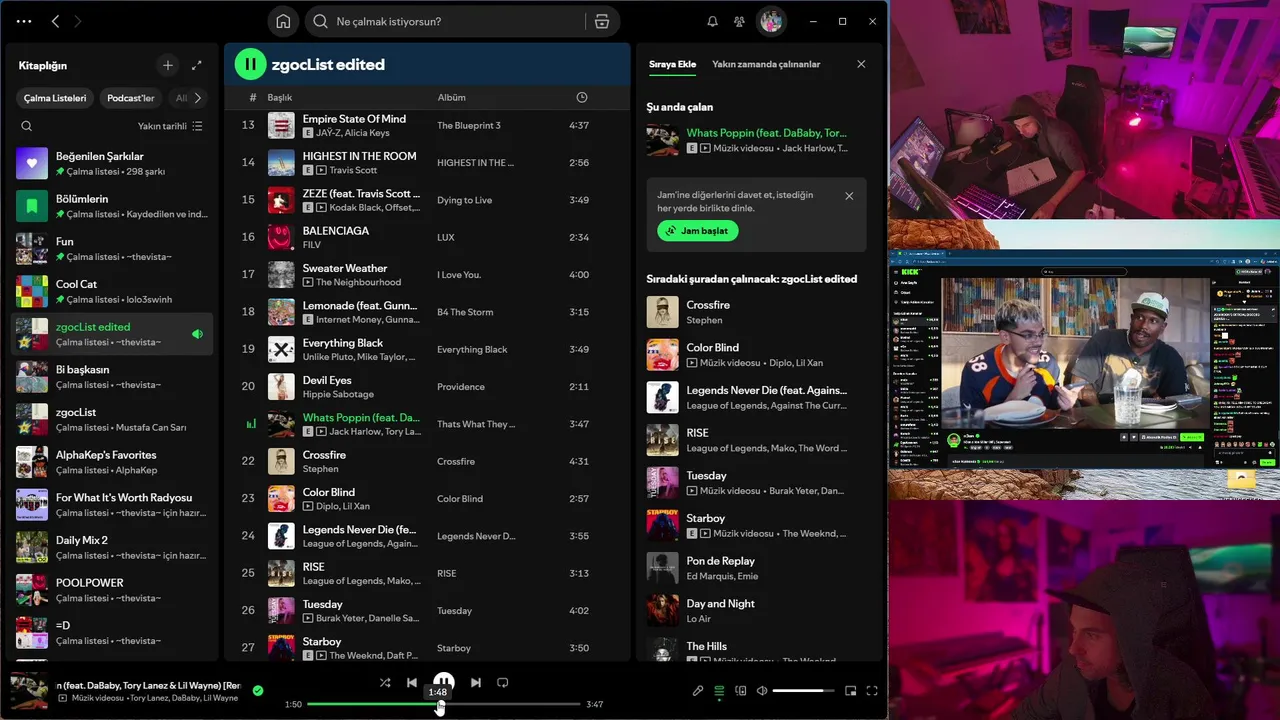Open Now Playing view pencil icon

pos(698,690)
